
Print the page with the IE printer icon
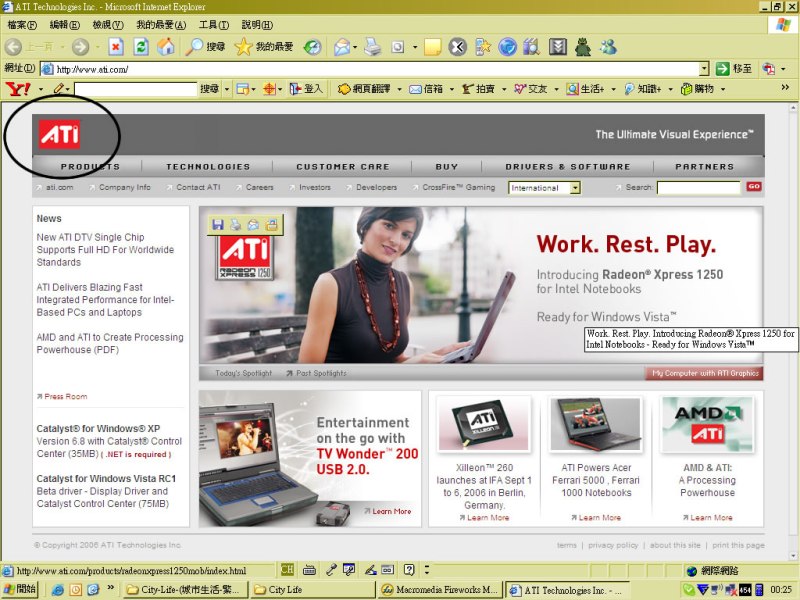[x=373, y=47]
